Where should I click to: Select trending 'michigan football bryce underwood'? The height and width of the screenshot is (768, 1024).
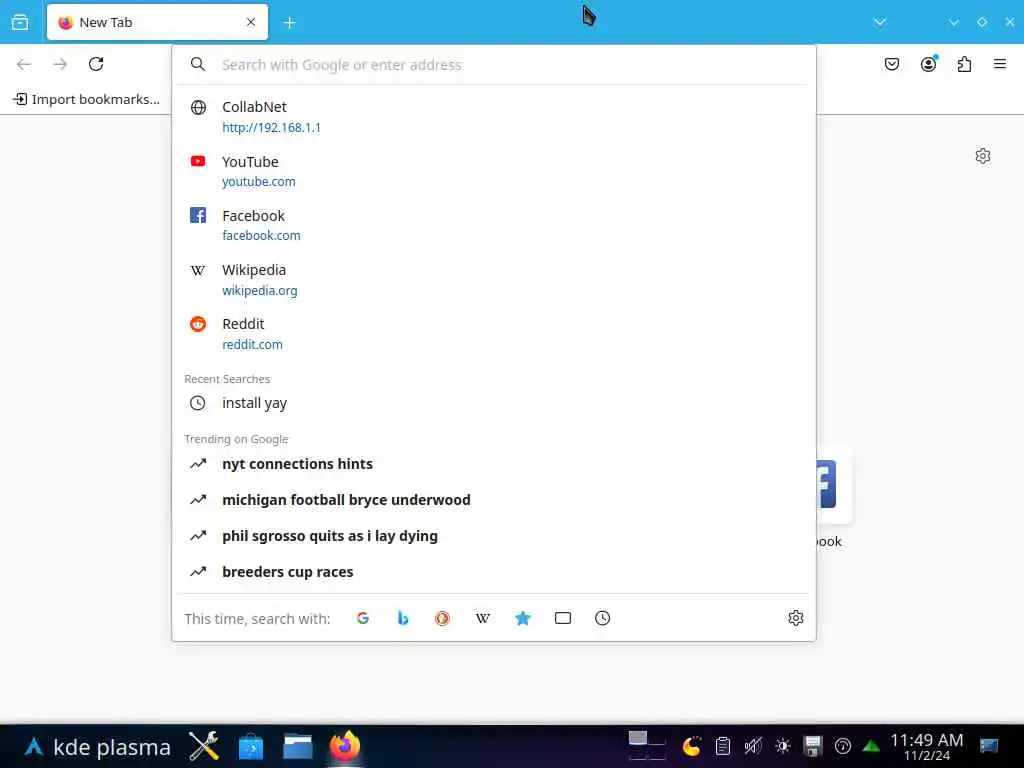click(494, 500)
